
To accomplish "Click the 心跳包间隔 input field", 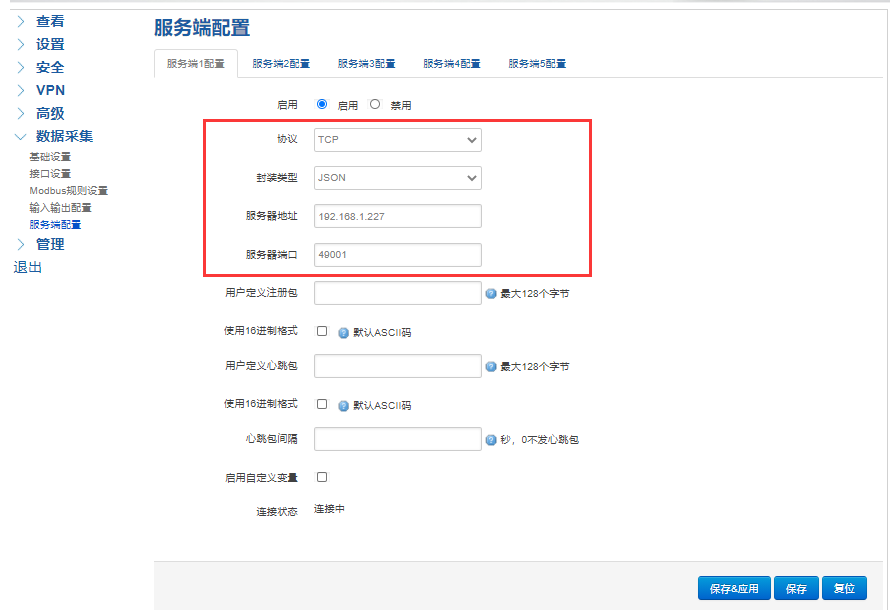I will 398,439.
